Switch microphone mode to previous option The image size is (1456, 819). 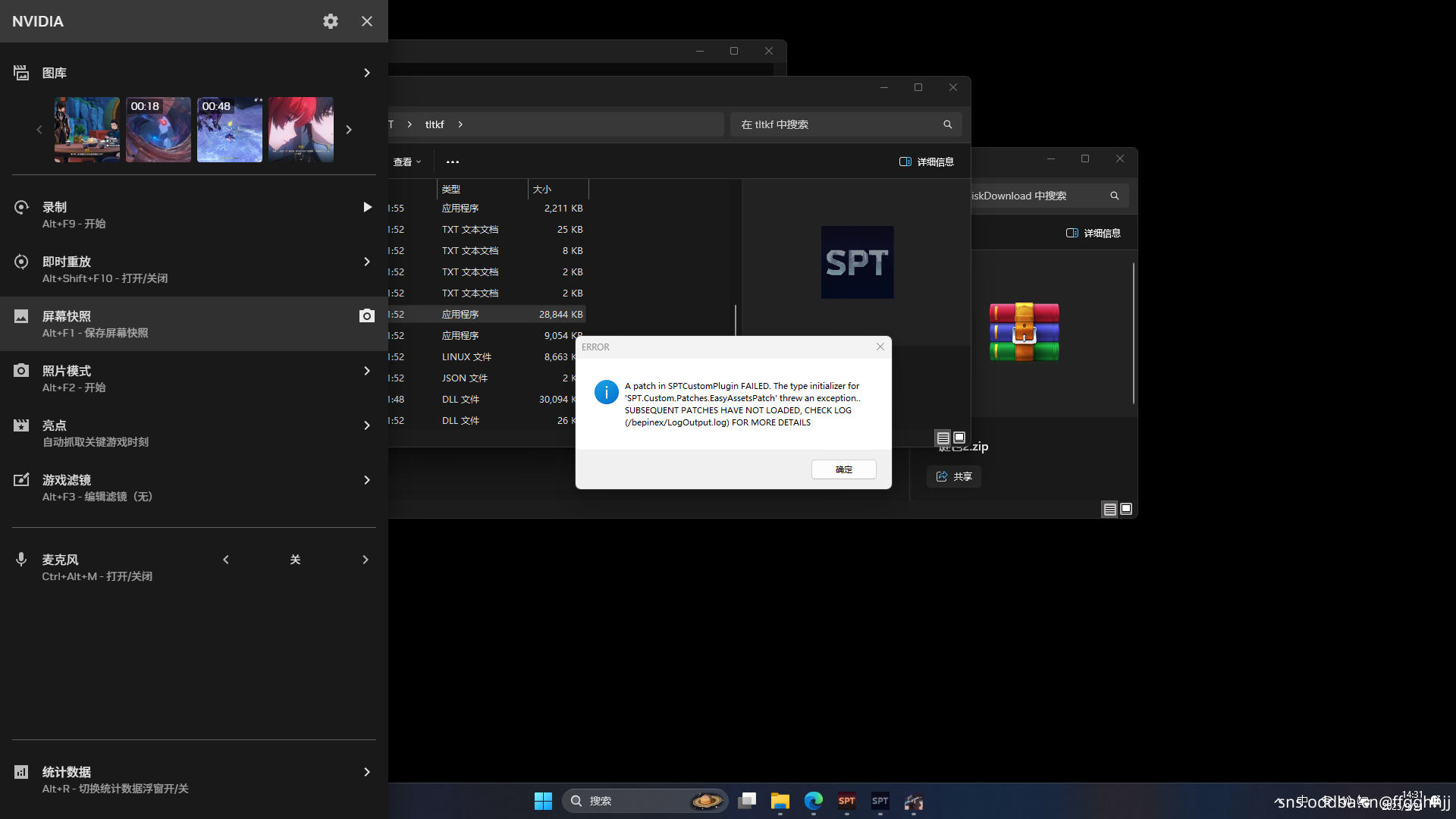226,560
